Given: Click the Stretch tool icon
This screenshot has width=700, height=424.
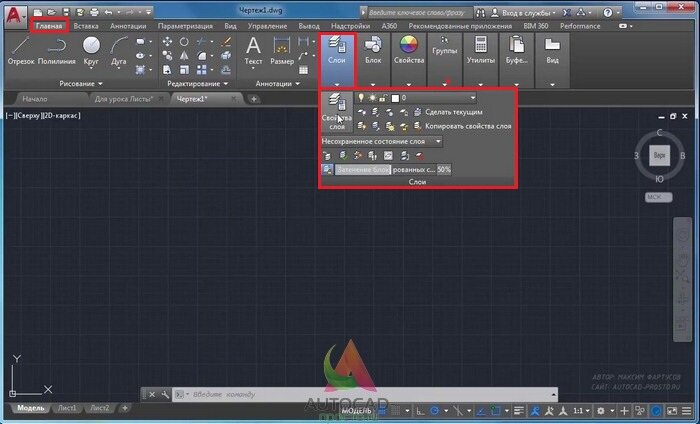Looking at the screenshot, I should [167, 70].
